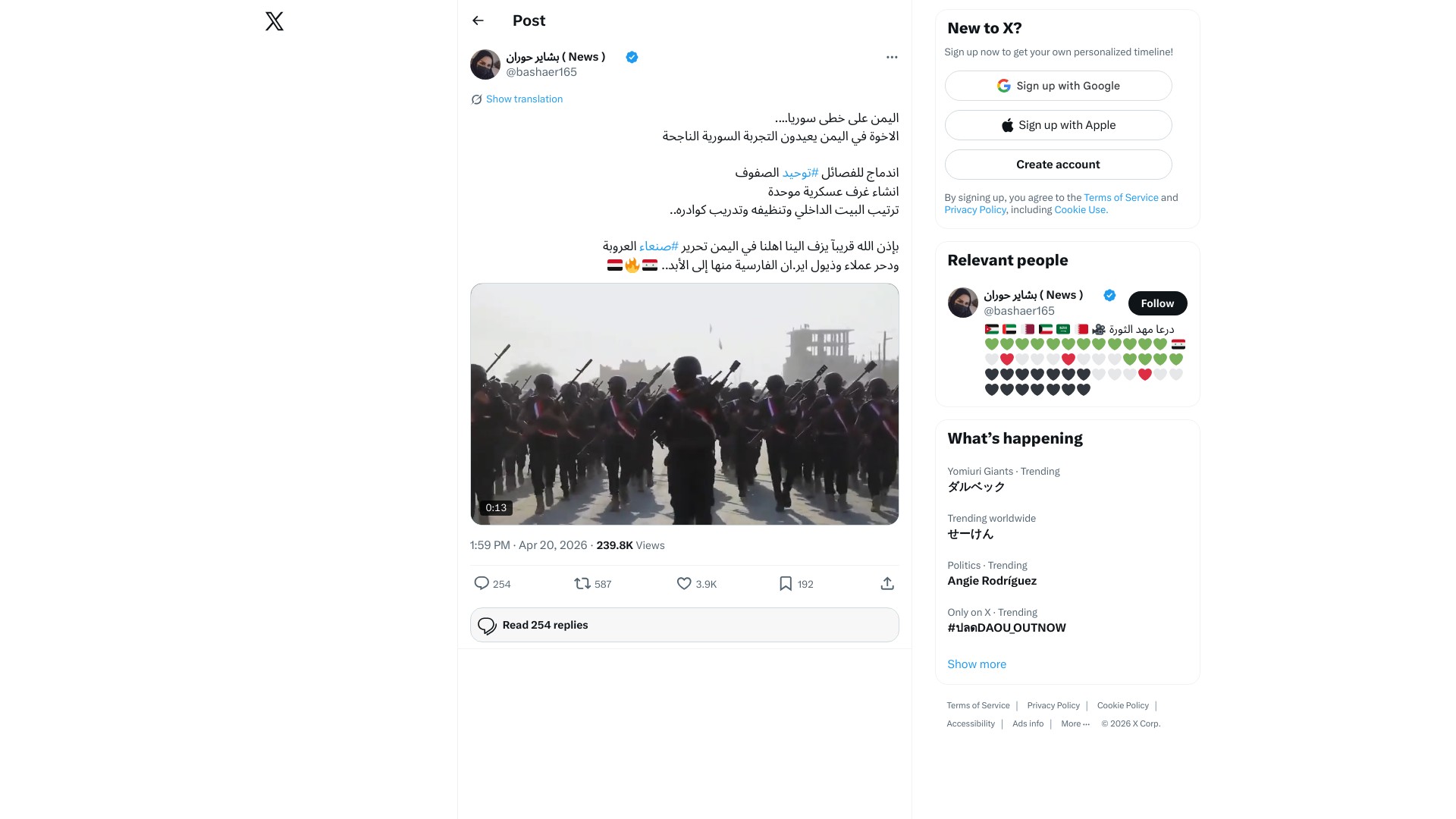This screenshot has width=1456, height=819.
Task: Repost using the retweet icon
Action: [582, 583]
